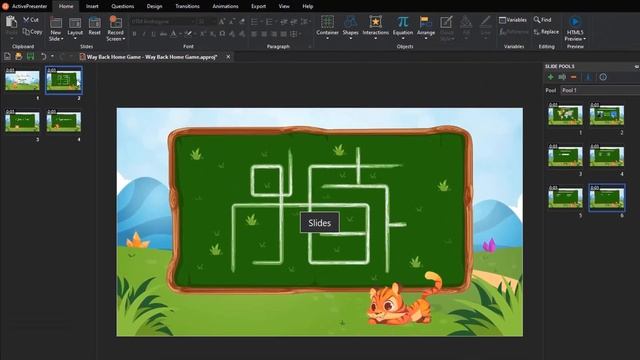Image resolution: width=640 pixels, height=360 pixels.
Task: Open the font name combo box
Action: (x=163, y=22)
